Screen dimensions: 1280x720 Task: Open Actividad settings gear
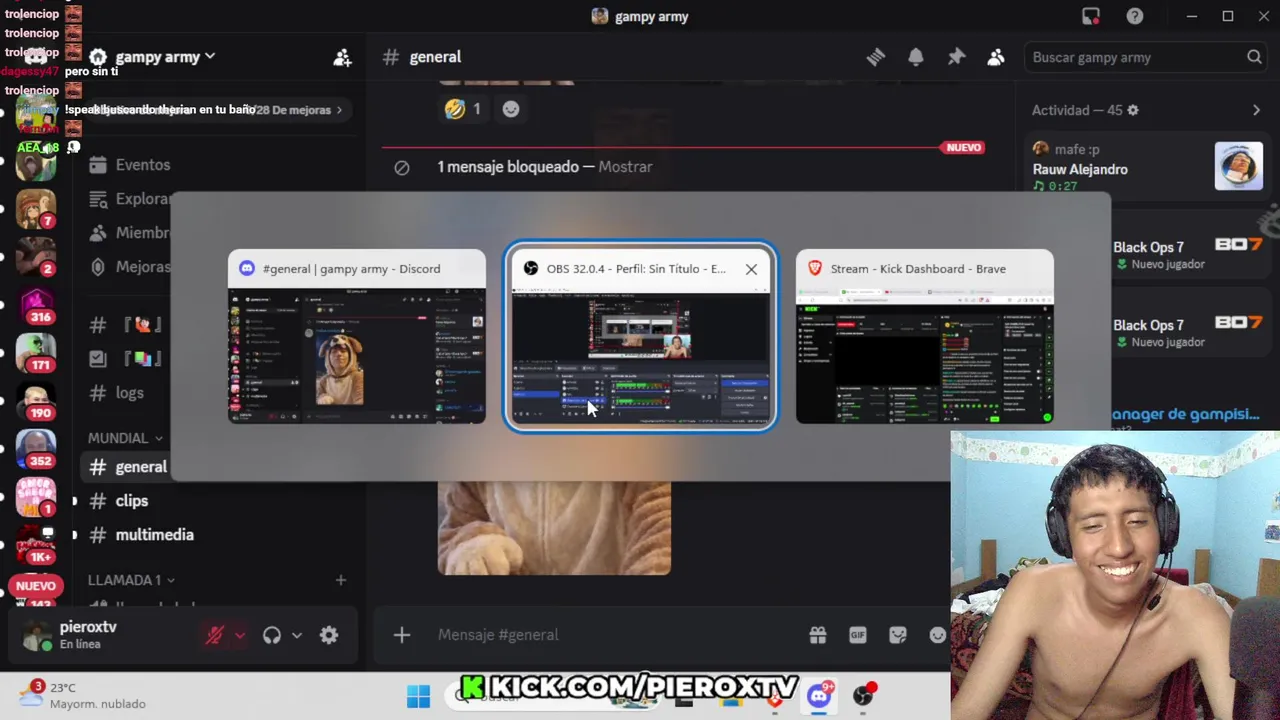pyautogui.click(x=1133, y=110)
